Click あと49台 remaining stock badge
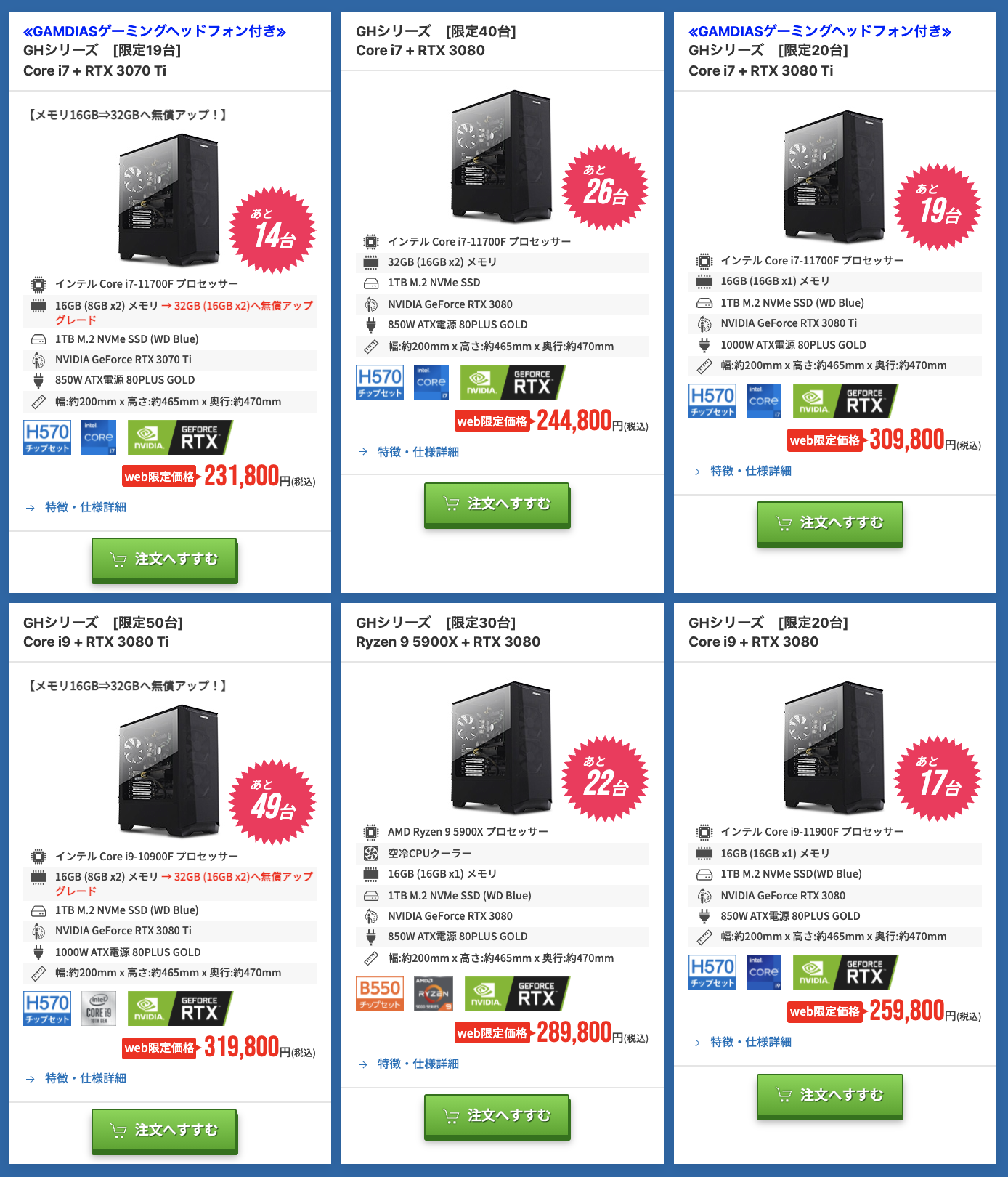 click(272, 802)
